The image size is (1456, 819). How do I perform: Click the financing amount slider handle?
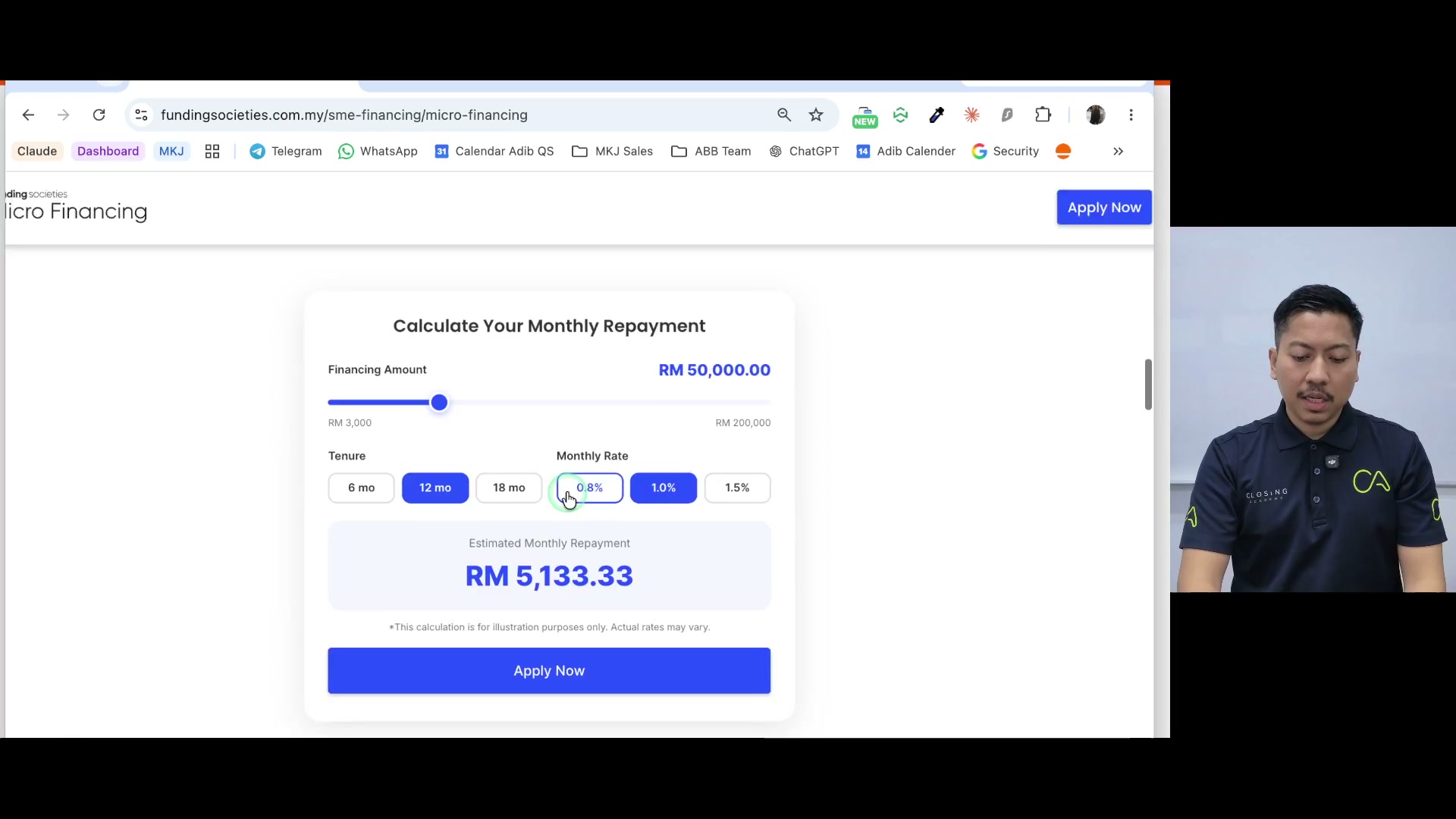439,403
